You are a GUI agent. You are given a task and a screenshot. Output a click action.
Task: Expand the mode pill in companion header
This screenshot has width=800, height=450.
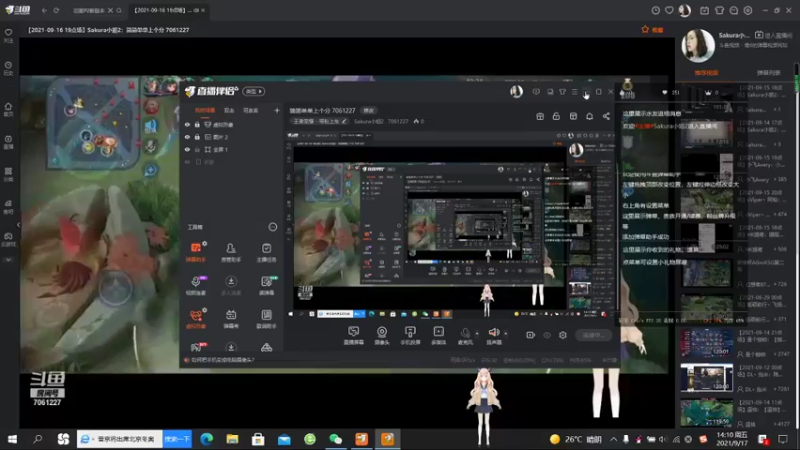(x=254, y=91)
